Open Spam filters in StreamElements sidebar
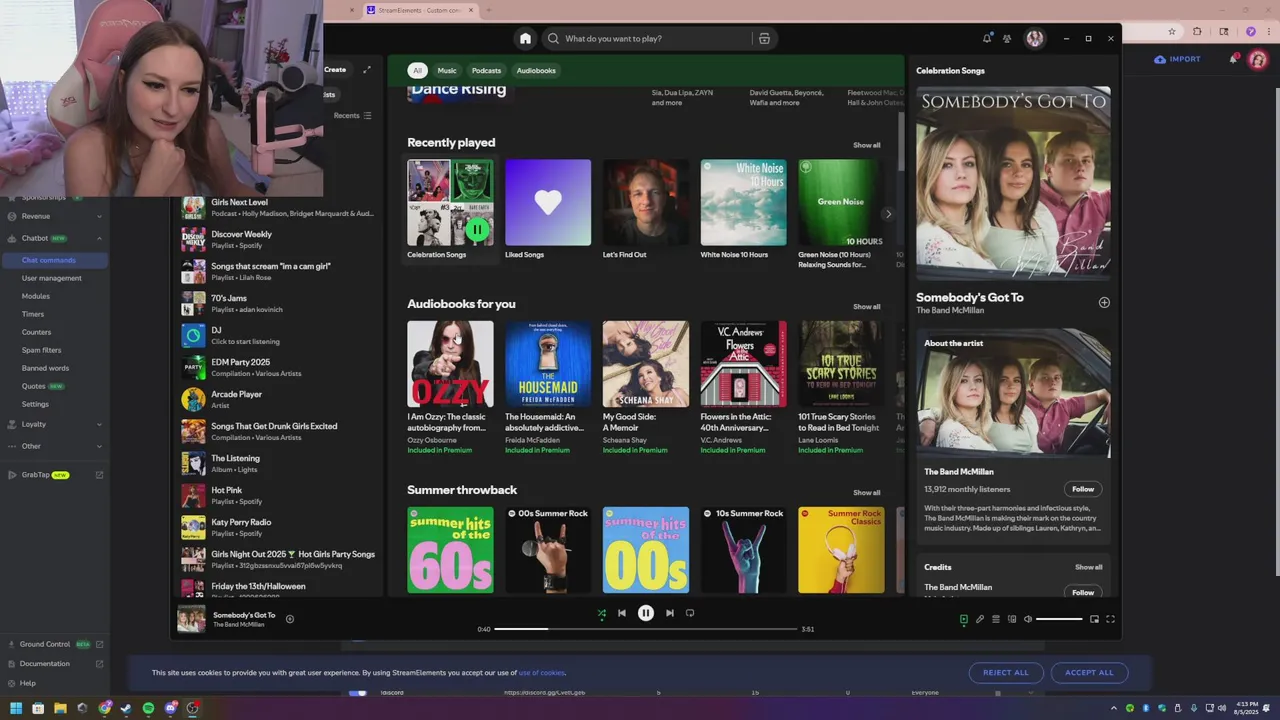 tap(41, 350)
